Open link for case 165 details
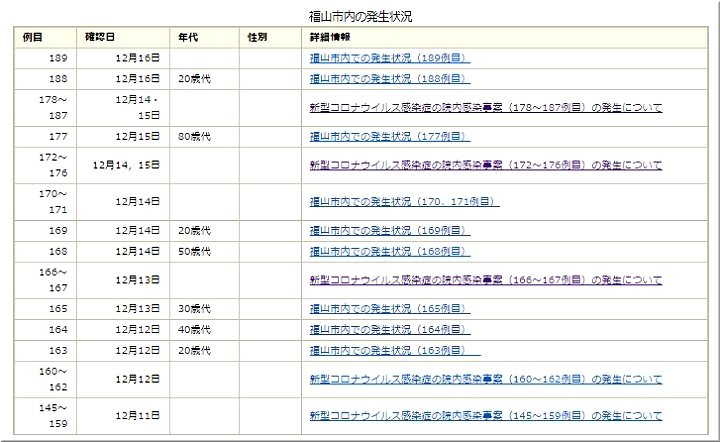This screenshot has height=442, width=720. [x=389, y=309]
